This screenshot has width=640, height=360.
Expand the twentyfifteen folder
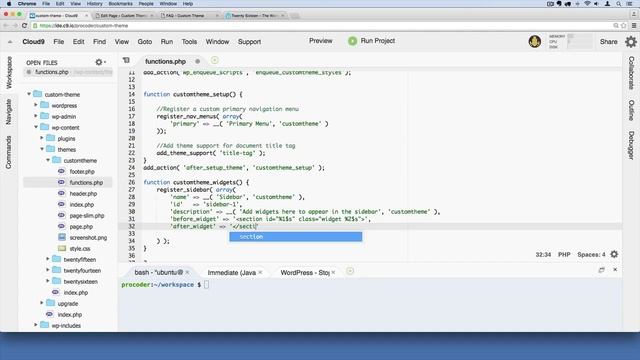coord(48,259)
